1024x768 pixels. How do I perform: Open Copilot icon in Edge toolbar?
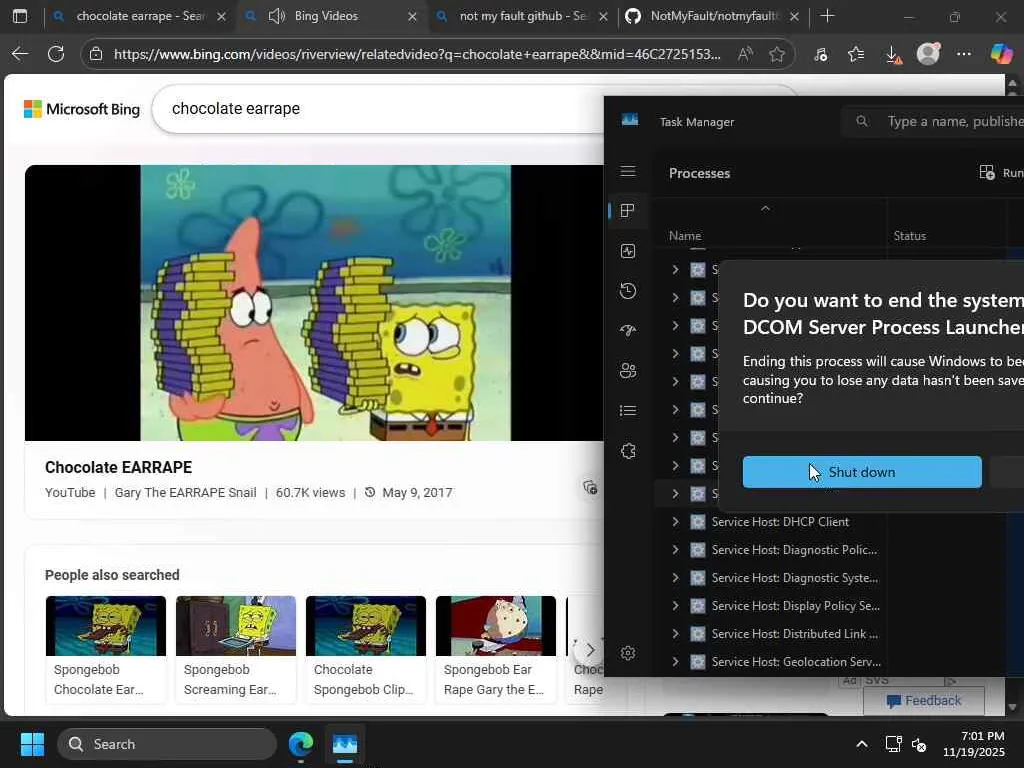[x=1000, y=54]
